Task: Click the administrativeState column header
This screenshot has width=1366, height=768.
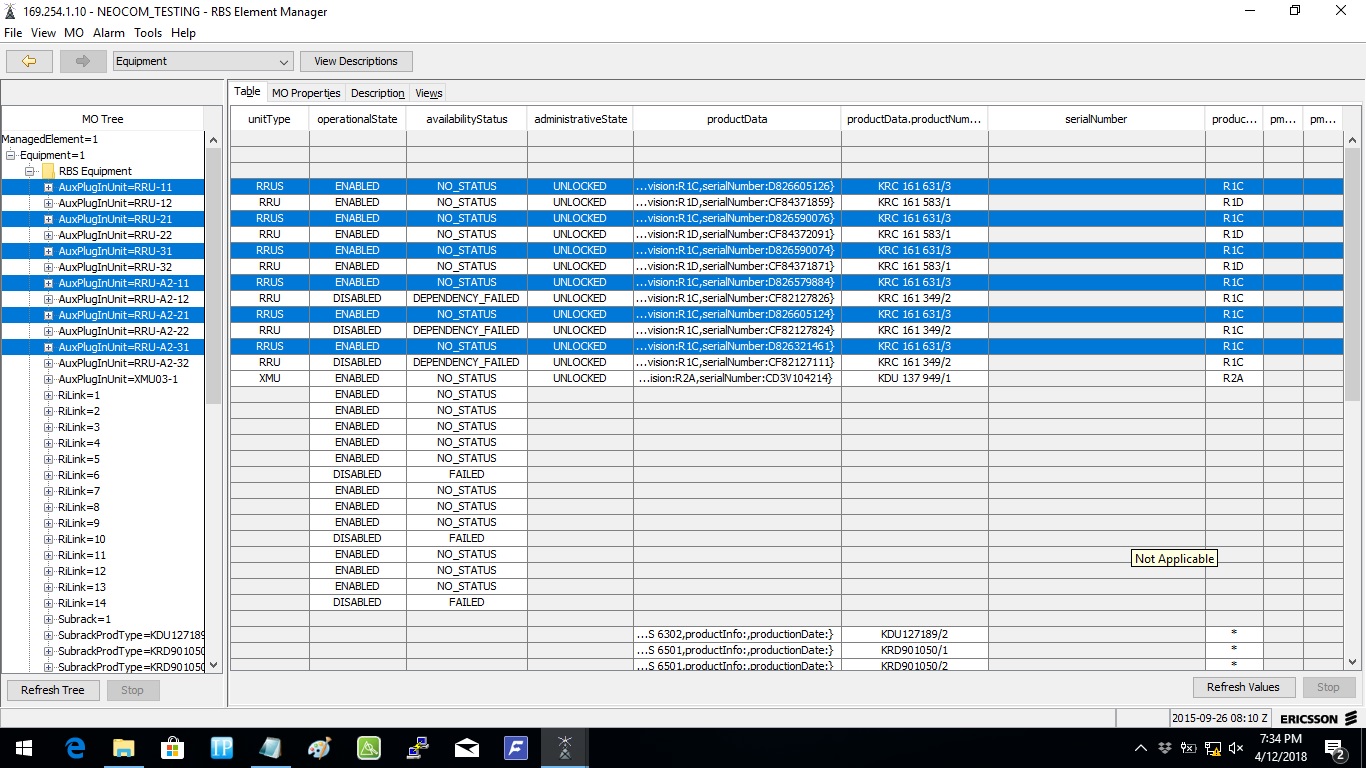Action: pyautogui.click(x=580, y=119)
